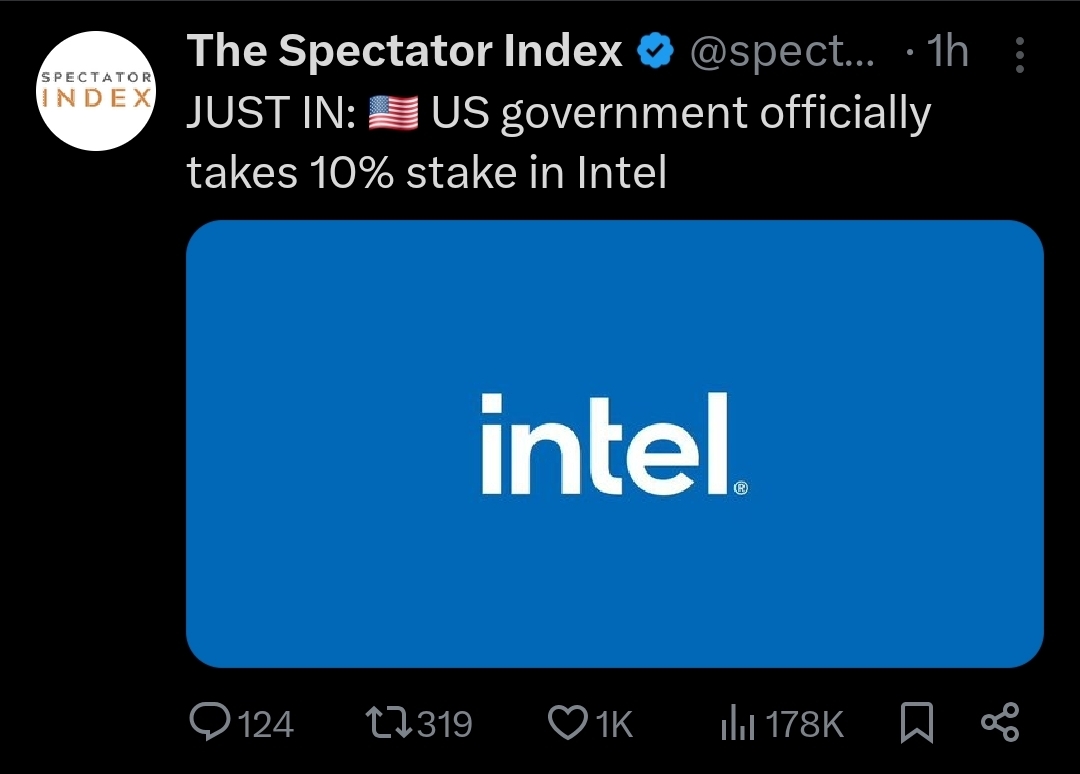Viewport: 1080px width, 774px height.
Task: Click the US flag emoji
Action: pos(393,115)
